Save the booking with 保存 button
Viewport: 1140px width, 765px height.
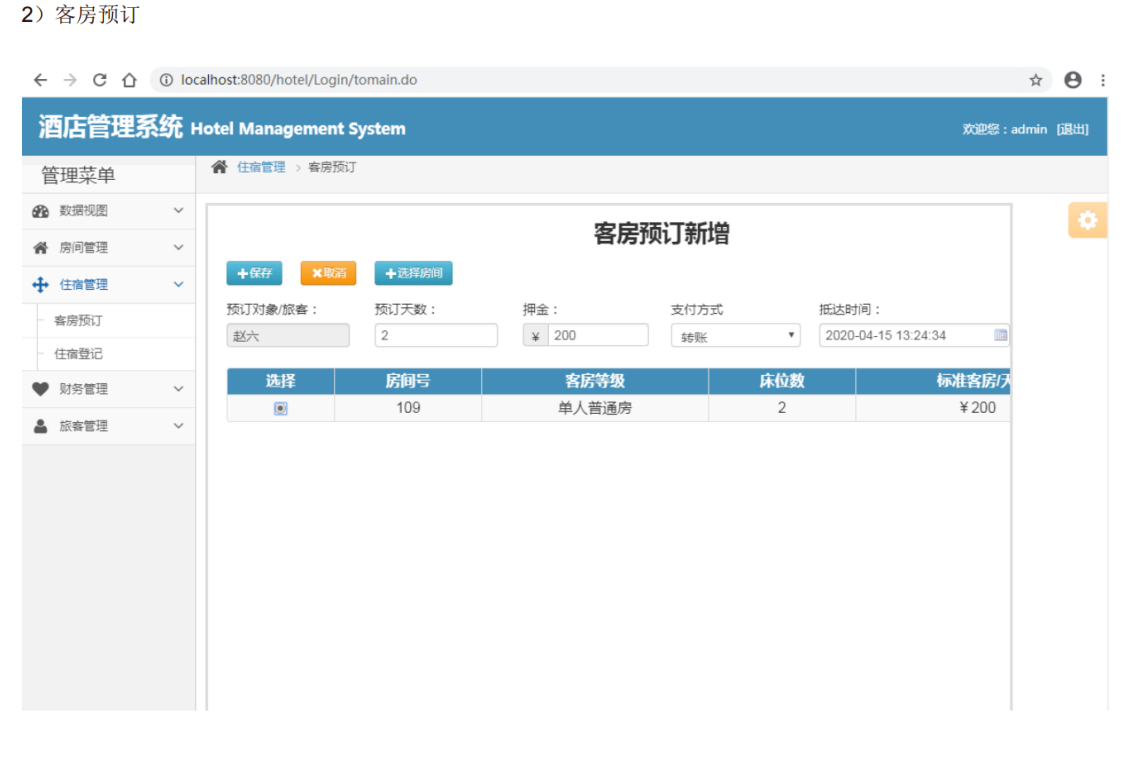pos(254,273)
